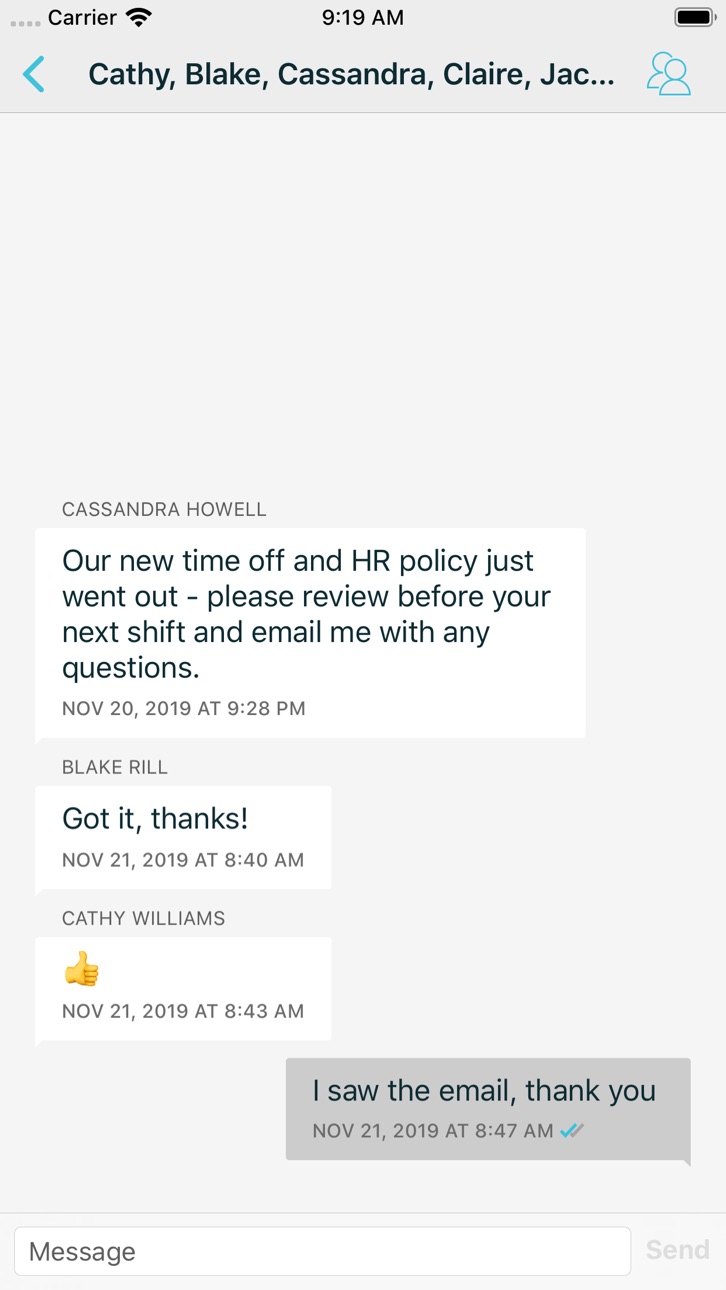The image size is (726, 1290).
Task: Open the conversation title Cathy, Blake, Cassandra
Action: (351, 75)
